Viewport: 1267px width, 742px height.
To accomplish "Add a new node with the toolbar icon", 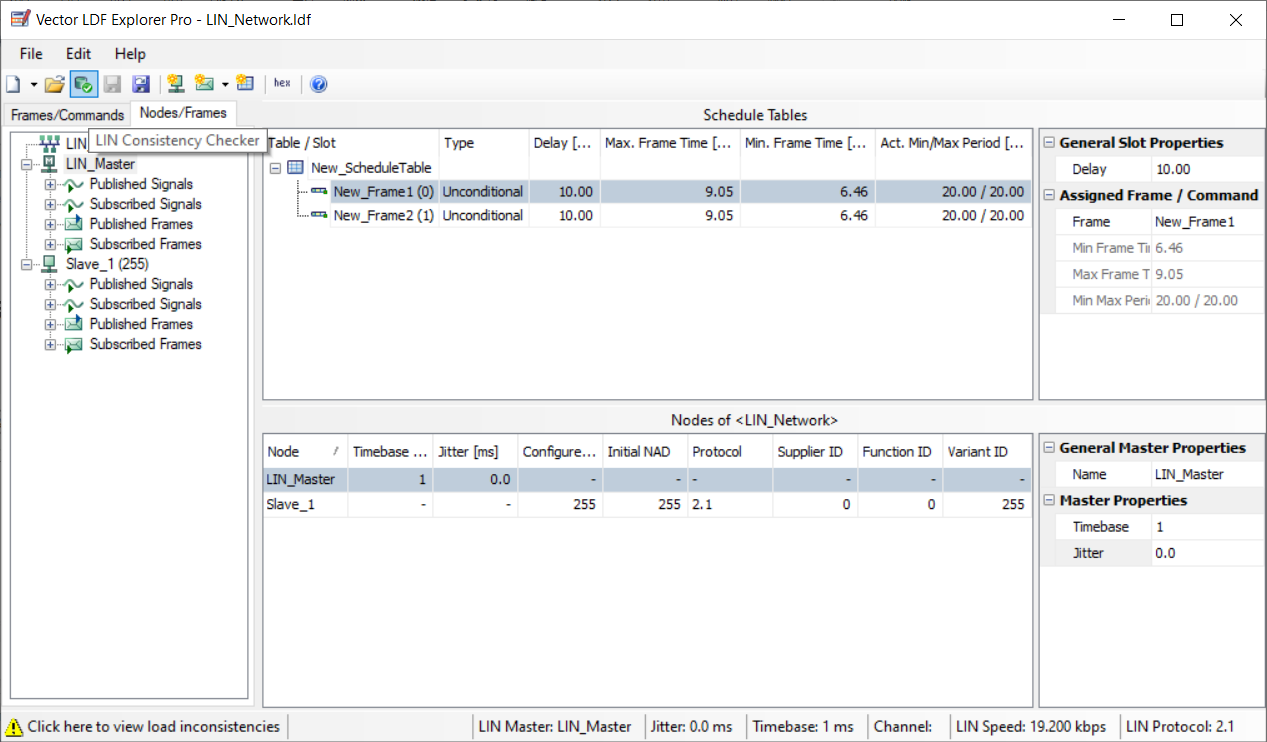I will [x=176, y=84].
